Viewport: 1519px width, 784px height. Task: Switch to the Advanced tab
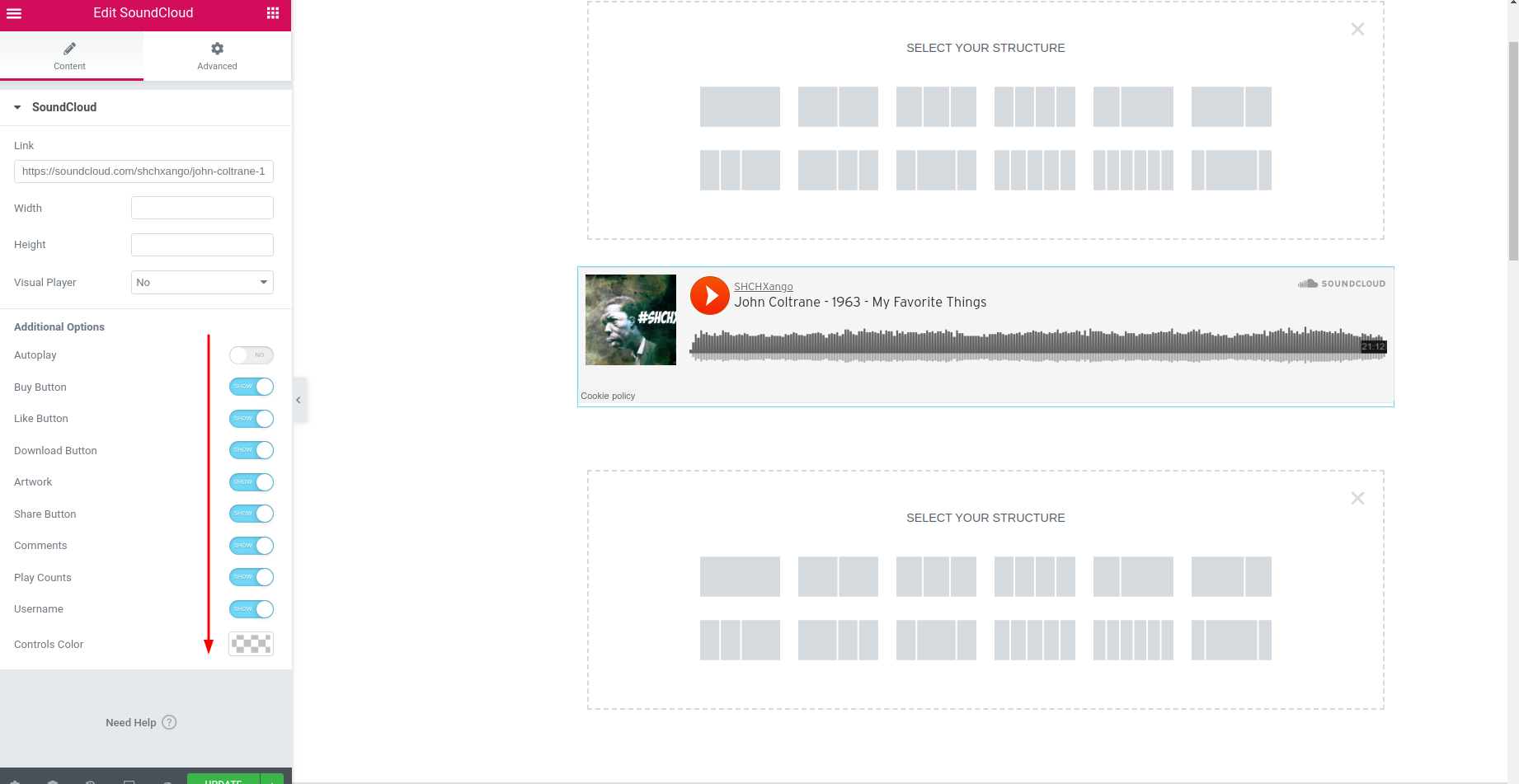[217, 56]
